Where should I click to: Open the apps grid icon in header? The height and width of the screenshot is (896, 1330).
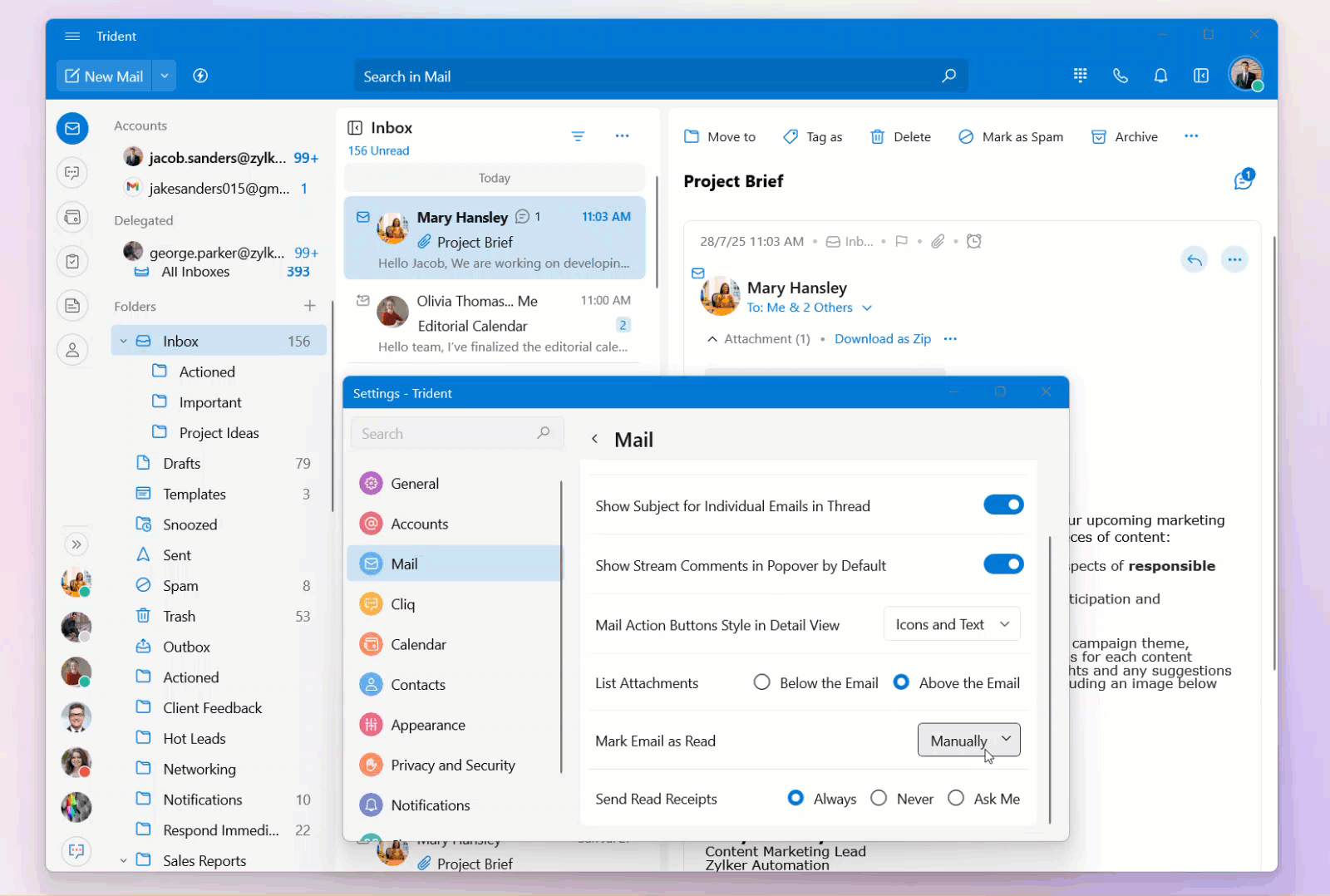pos(1080,76)
